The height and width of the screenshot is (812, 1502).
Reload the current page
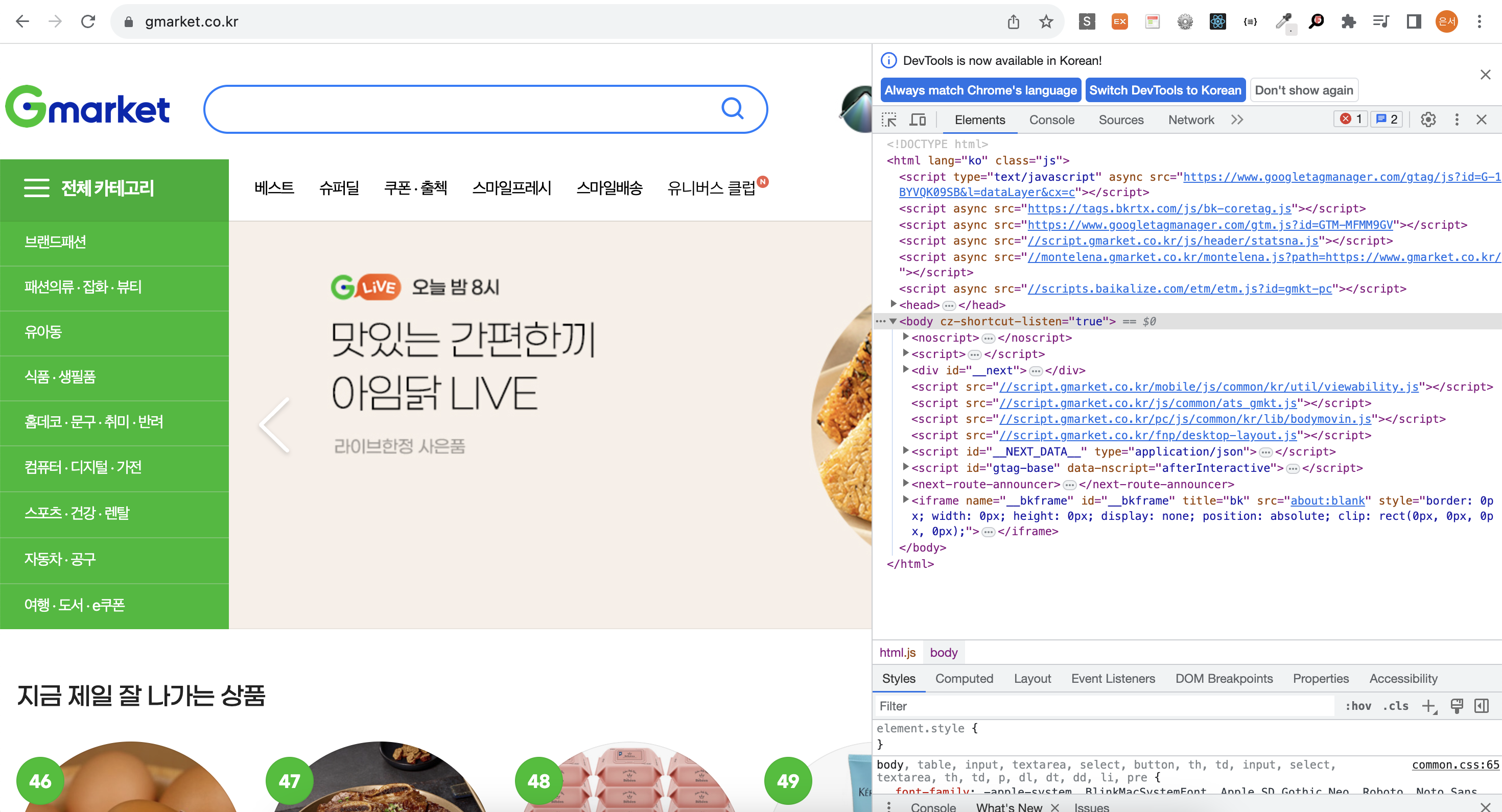(x=88, y=21)
